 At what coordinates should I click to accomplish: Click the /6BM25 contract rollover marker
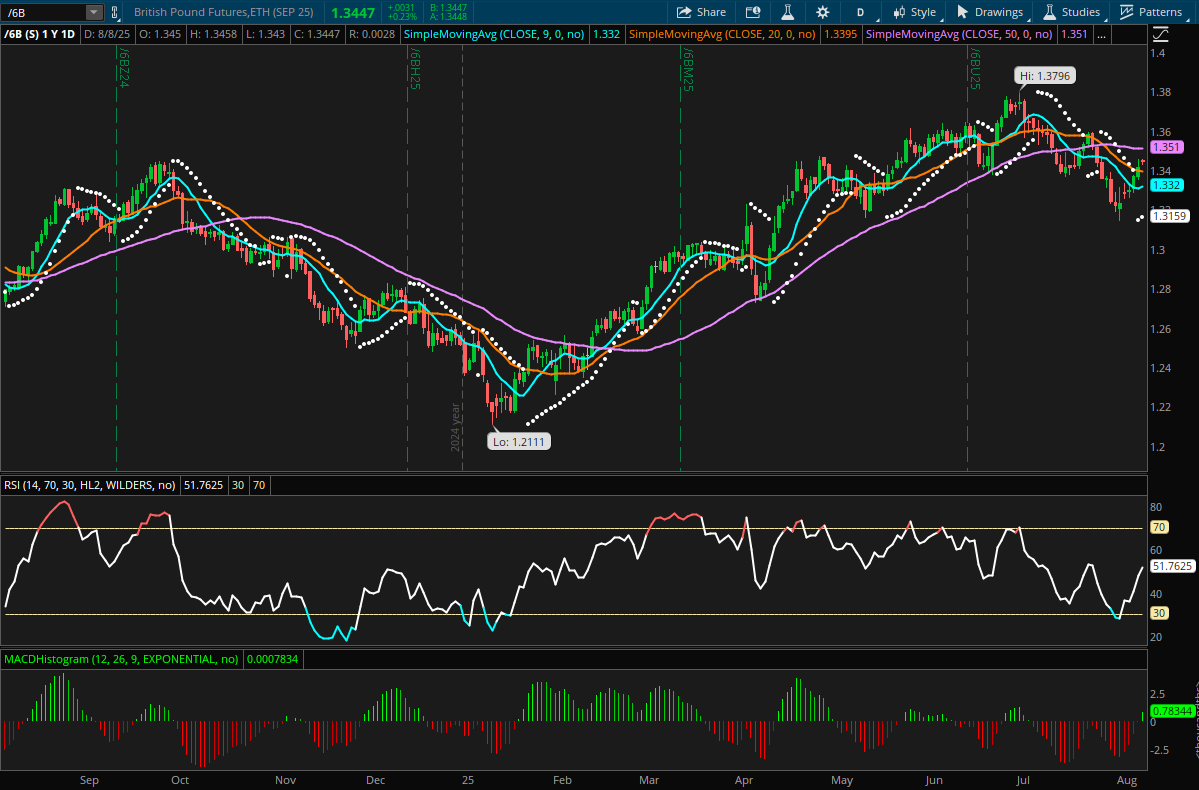tap(687, 70)
